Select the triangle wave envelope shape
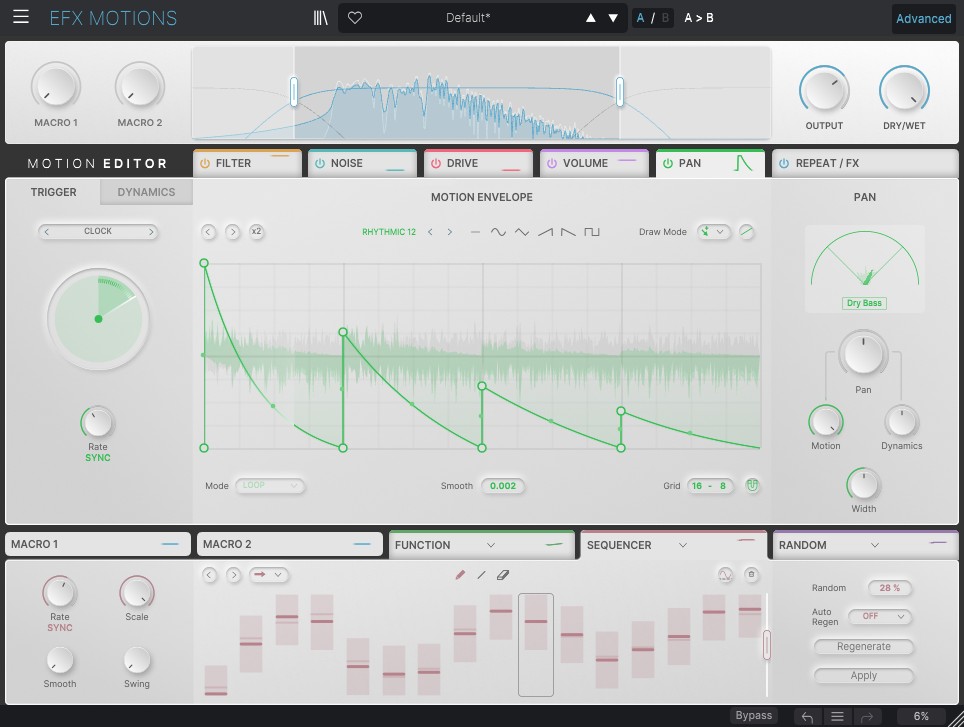This screenshot has height=727, width=964. [521, 232]
